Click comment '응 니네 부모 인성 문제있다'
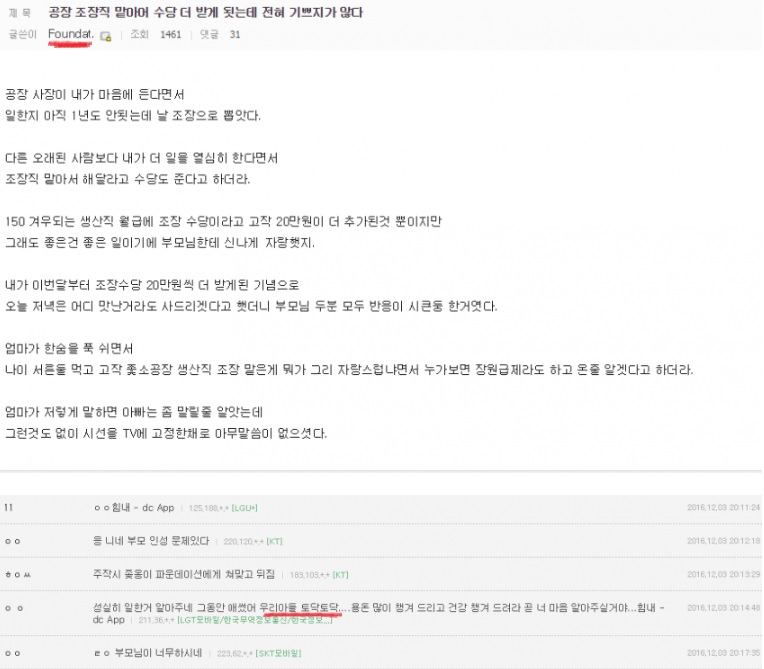The width and height of the screenshot is (764, 669). [151, 540]
